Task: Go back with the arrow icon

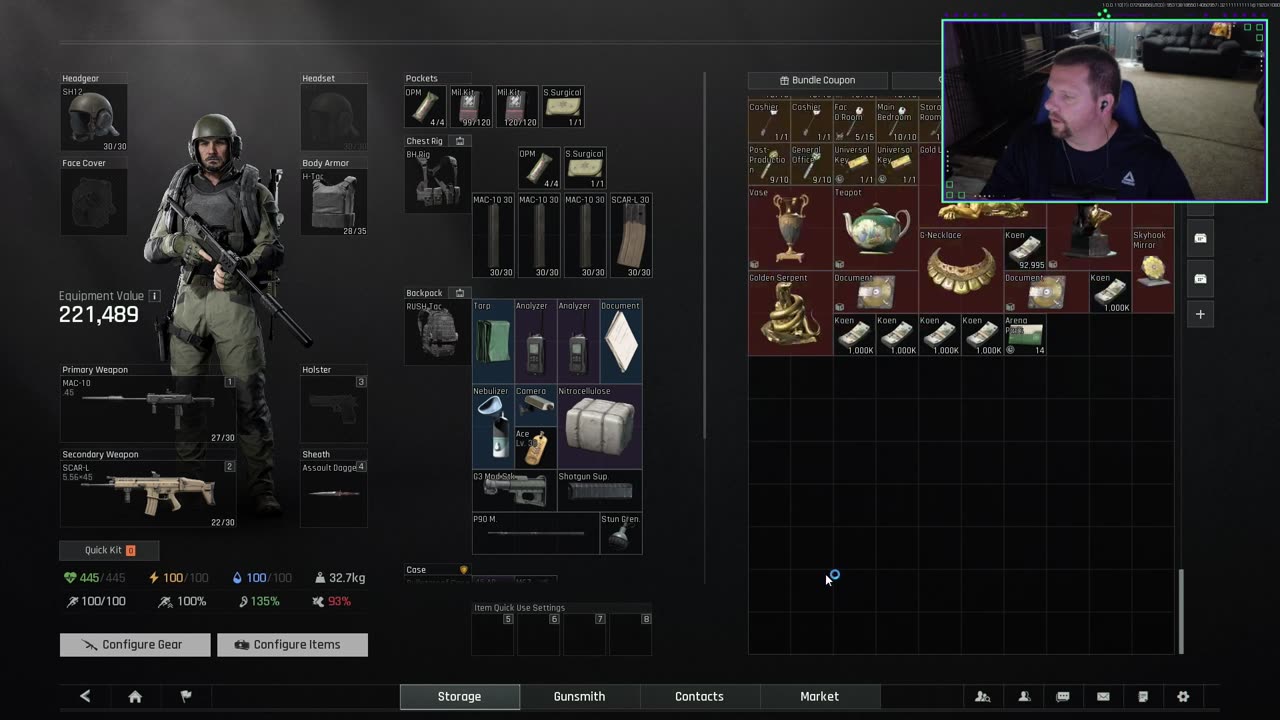Action: (x=85, y=696)
